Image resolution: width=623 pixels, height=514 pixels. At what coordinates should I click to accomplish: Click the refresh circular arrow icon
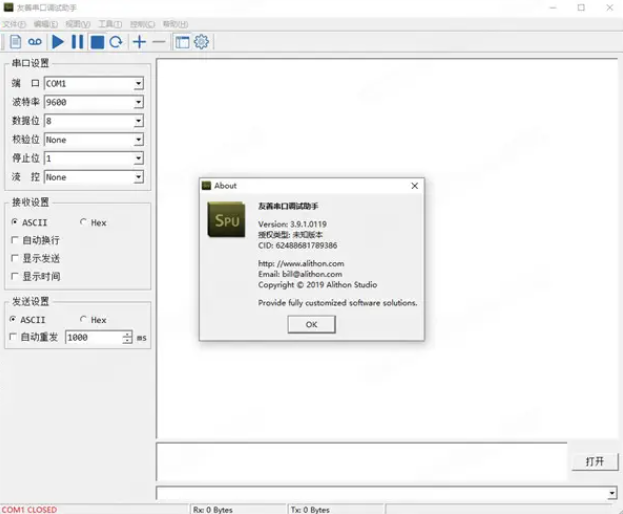[x=116, y=42]
